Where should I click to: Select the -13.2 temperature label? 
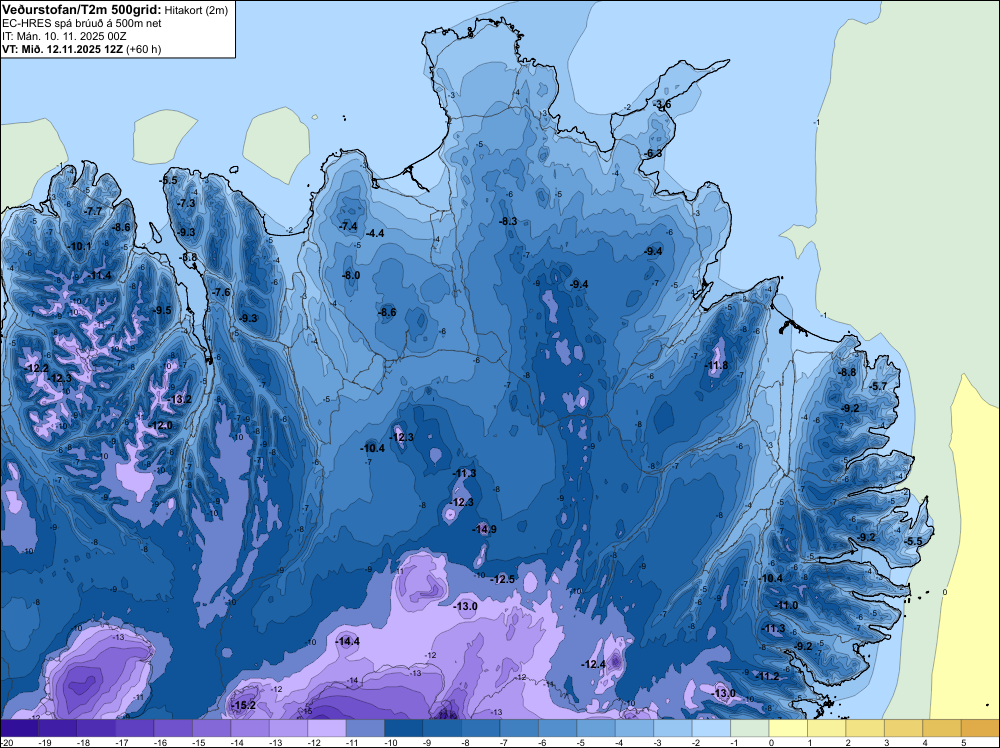(179, 399)
